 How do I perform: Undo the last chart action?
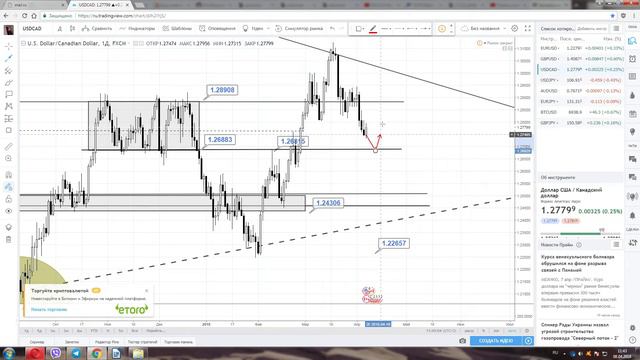(332, 29)
